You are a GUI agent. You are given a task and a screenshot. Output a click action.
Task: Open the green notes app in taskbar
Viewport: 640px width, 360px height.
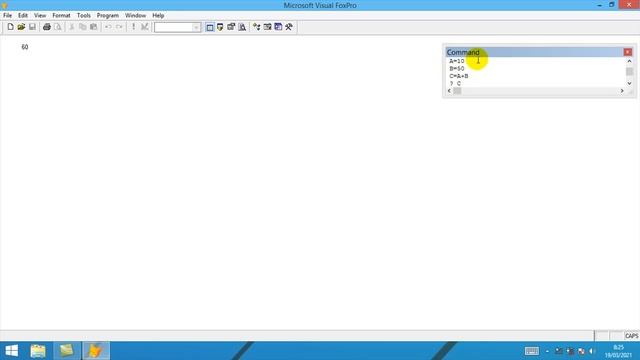[67, 351]
